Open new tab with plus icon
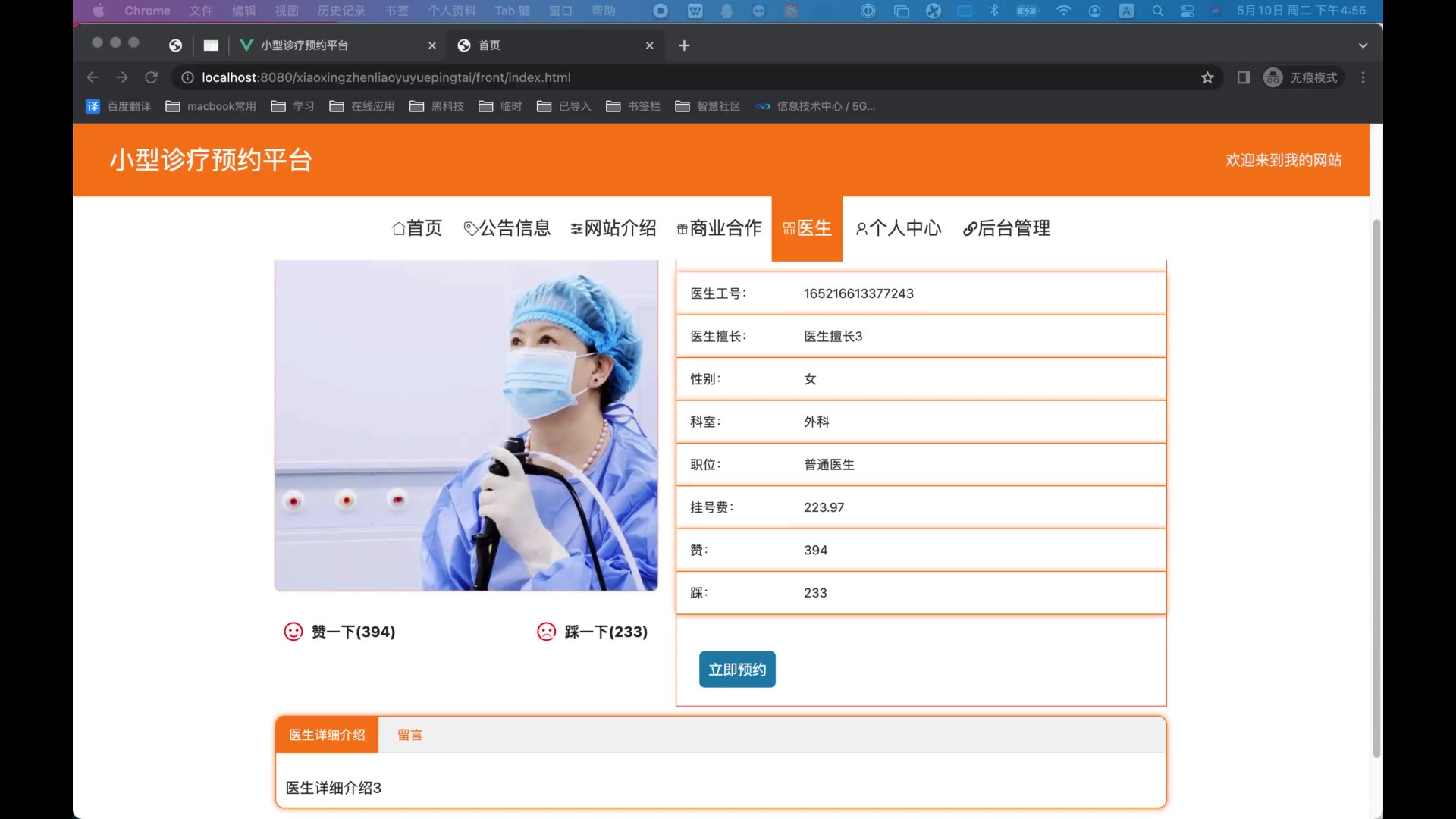1456x819 pixels. coord(684,45)
